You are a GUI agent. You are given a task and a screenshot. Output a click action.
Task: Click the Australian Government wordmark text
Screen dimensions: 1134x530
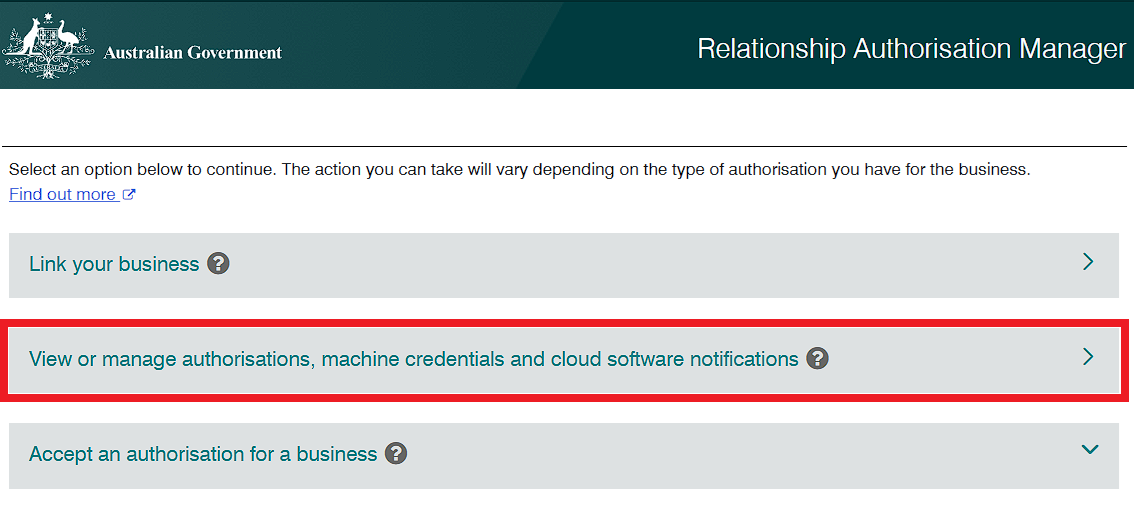click(x=192, y=53)
